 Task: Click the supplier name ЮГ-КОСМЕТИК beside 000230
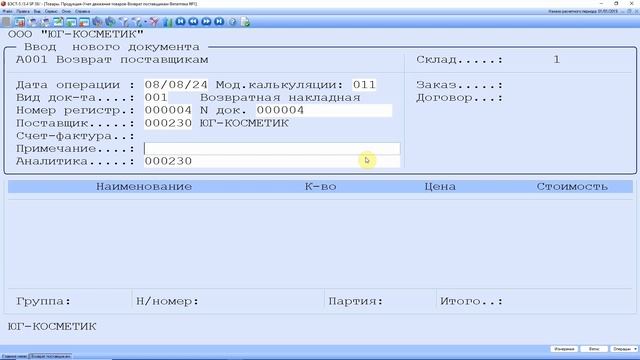tap(244, 123)
